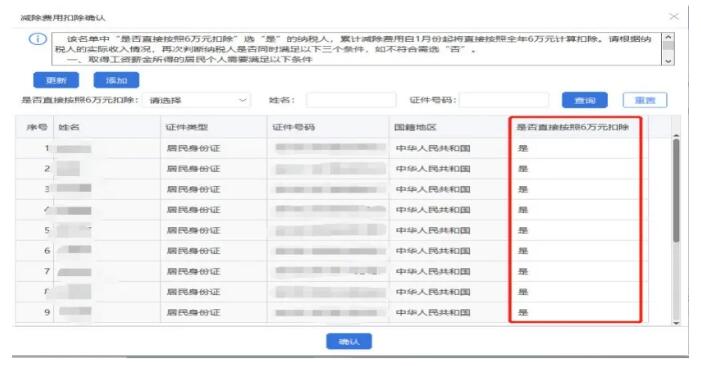
Task: Click the blurred ID number in row 5
Action: point(330,231)
